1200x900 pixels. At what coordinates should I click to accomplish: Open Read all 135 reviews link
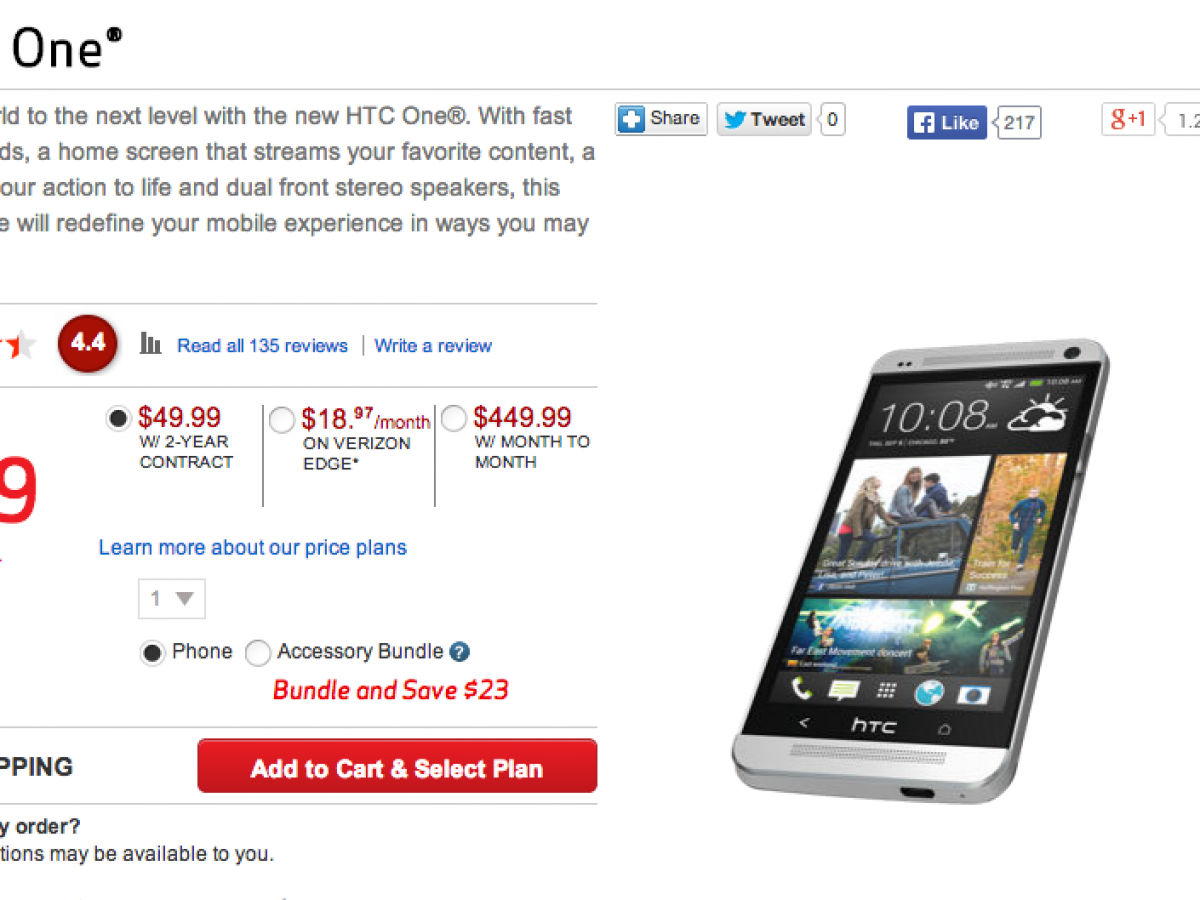262,346
